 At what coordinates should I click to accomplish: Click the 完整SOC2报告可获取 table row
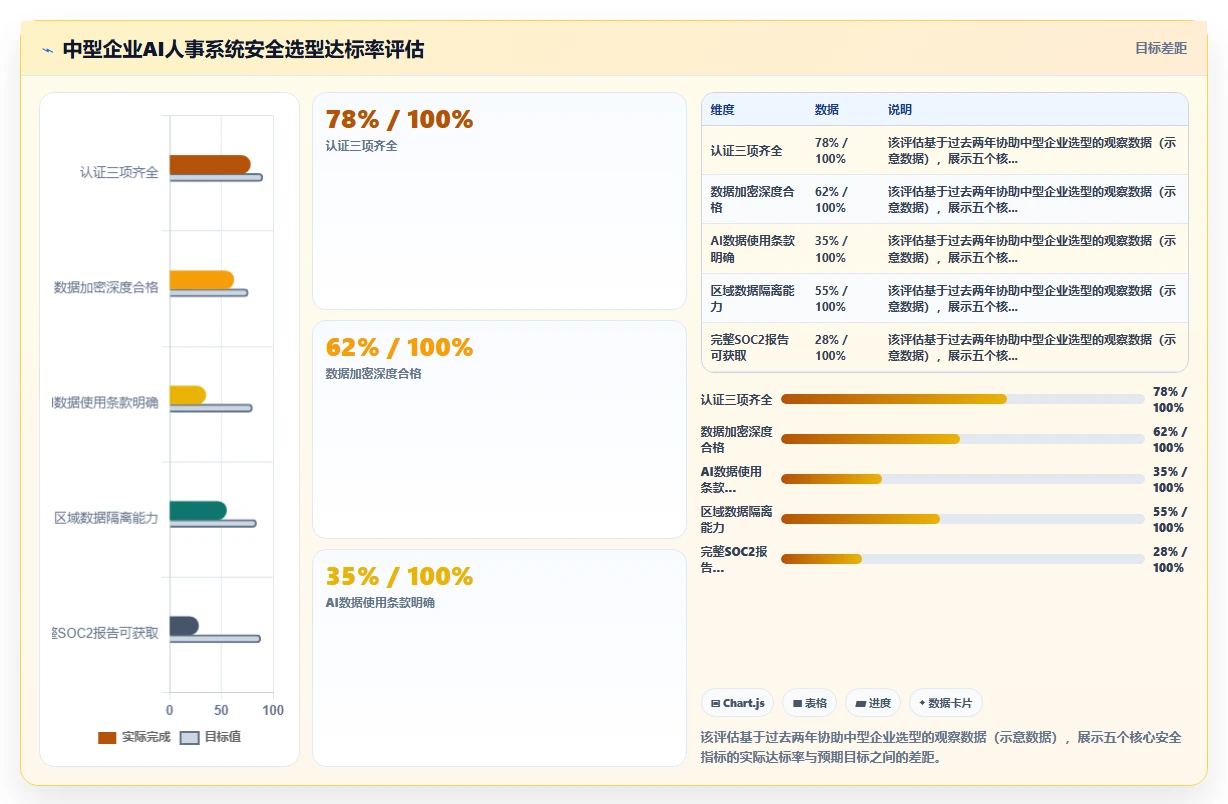click(945, 347)
